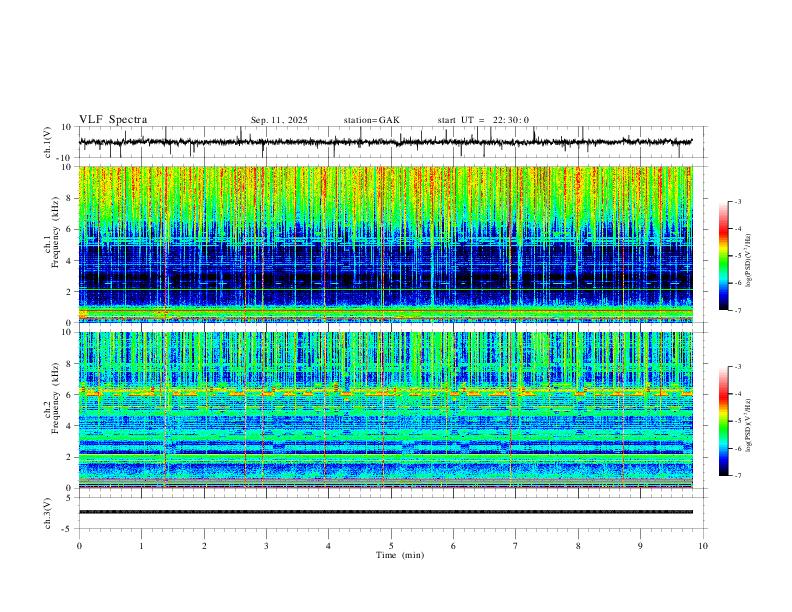Click the upper colorbar log(PSD) label
Image resolution: width=792 pixels, height=612 pixels.
749,261
